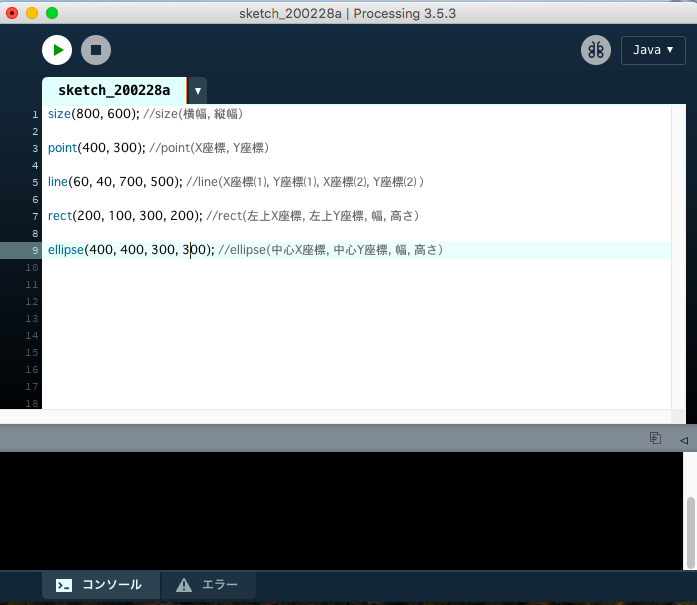Click the ellipse keyword on line 9
697x605 pixels.
pos(66,250)
